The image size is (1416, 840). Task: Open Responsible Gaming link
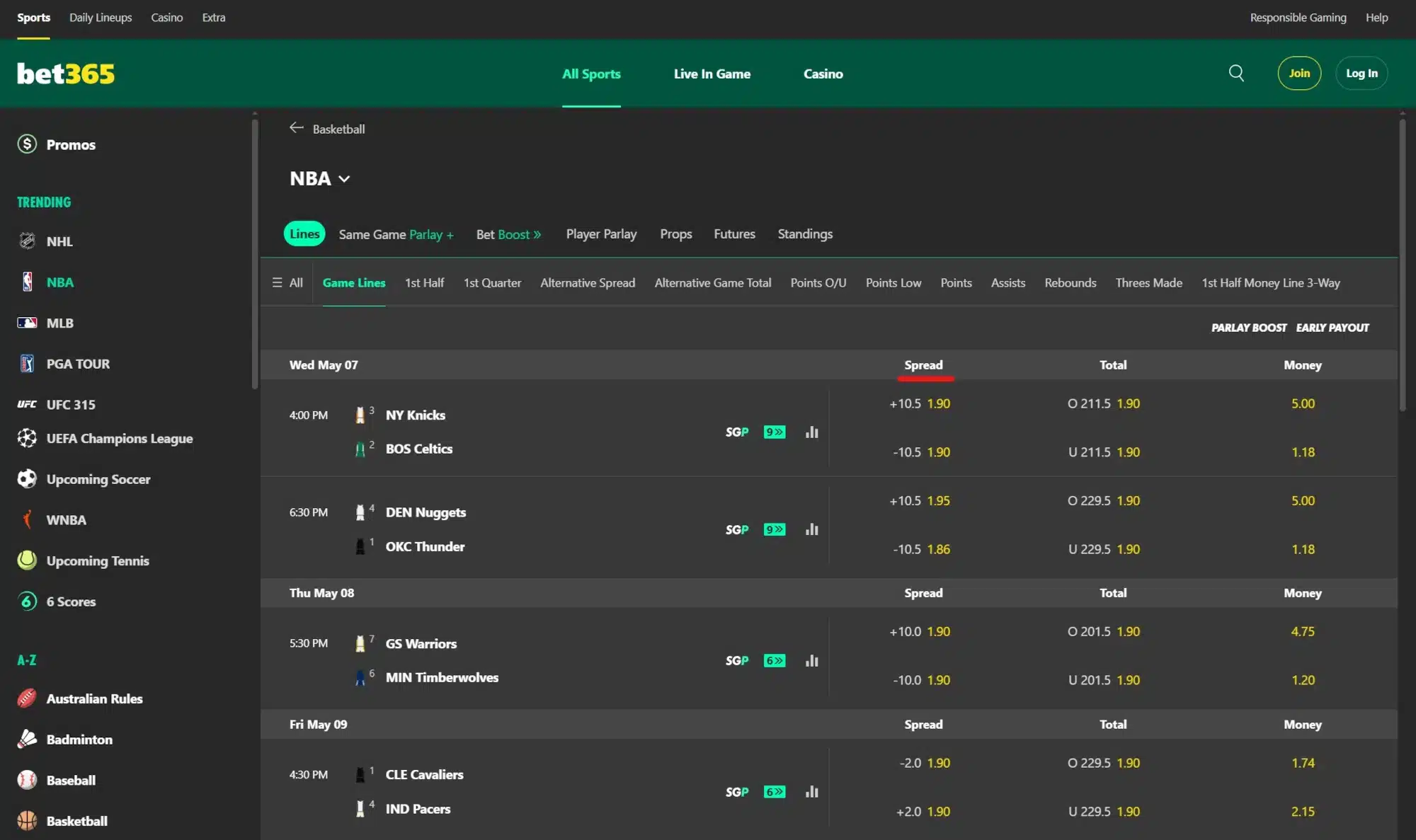(1298, 17)
